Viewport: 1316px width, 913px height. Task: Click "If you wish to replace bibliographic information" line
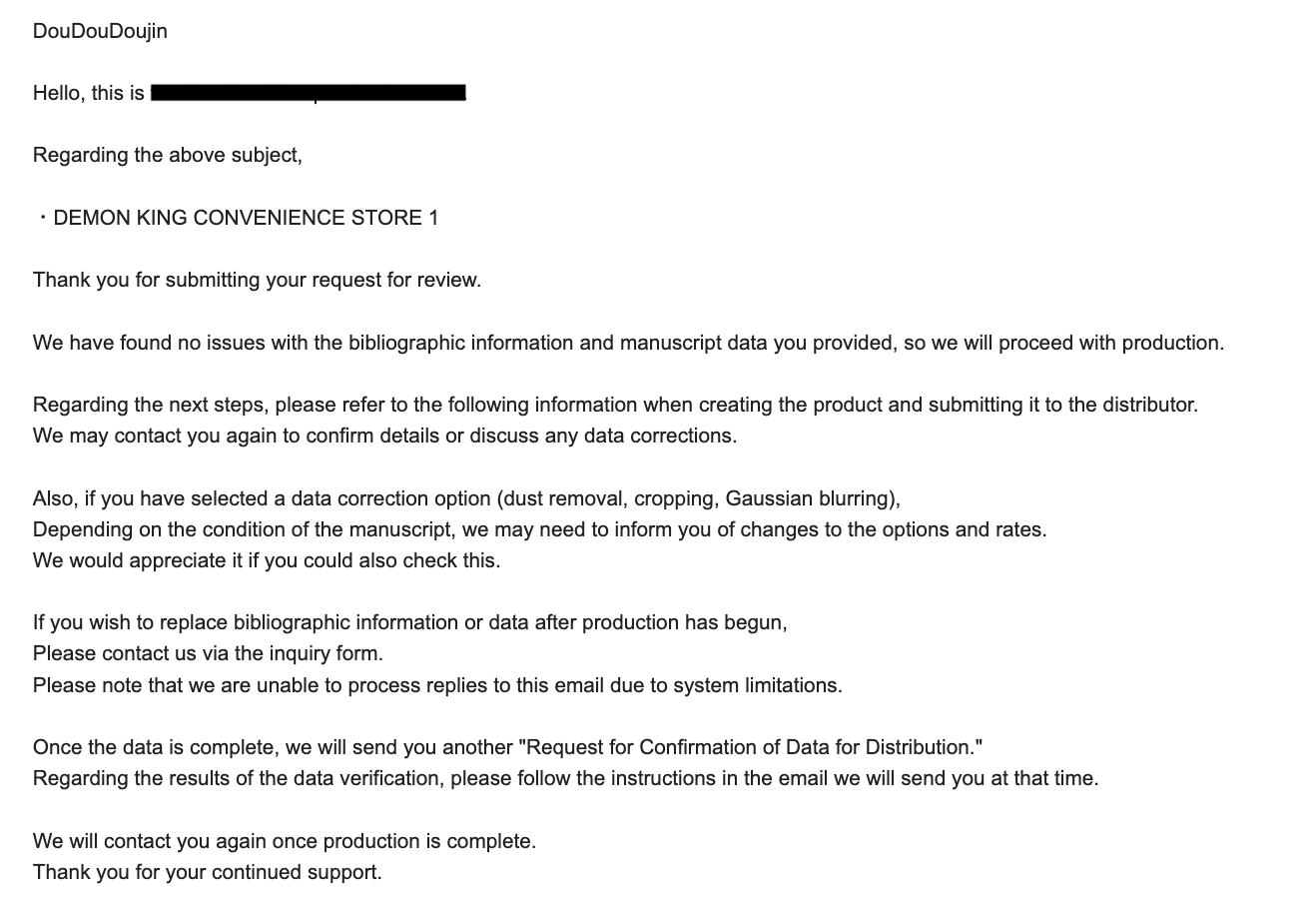(410, 622)
